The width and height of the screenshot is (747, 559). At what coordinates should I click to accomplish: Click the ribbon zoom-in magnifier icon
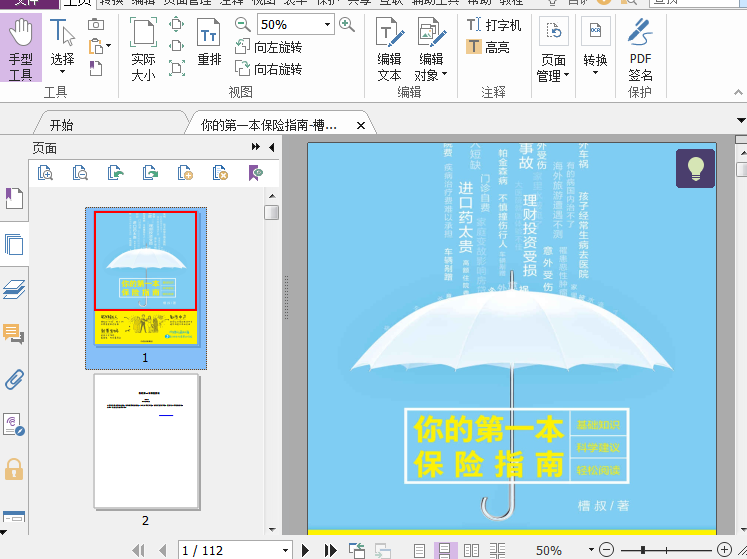[x=347, y=24]
